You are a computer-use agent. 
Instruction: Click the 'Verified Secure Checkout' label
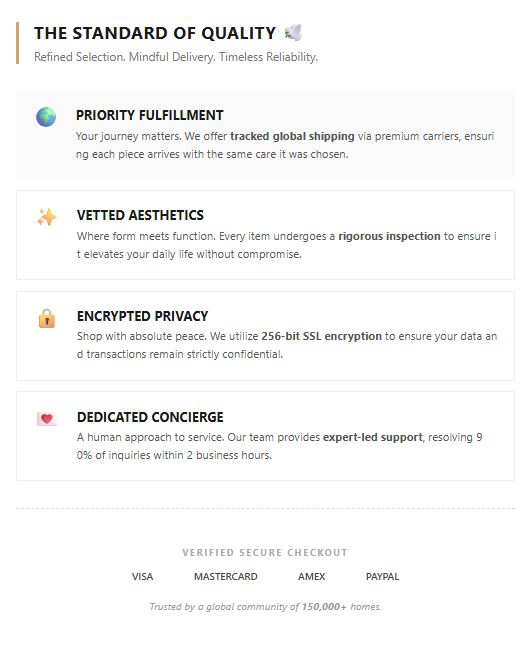point(265,553)
